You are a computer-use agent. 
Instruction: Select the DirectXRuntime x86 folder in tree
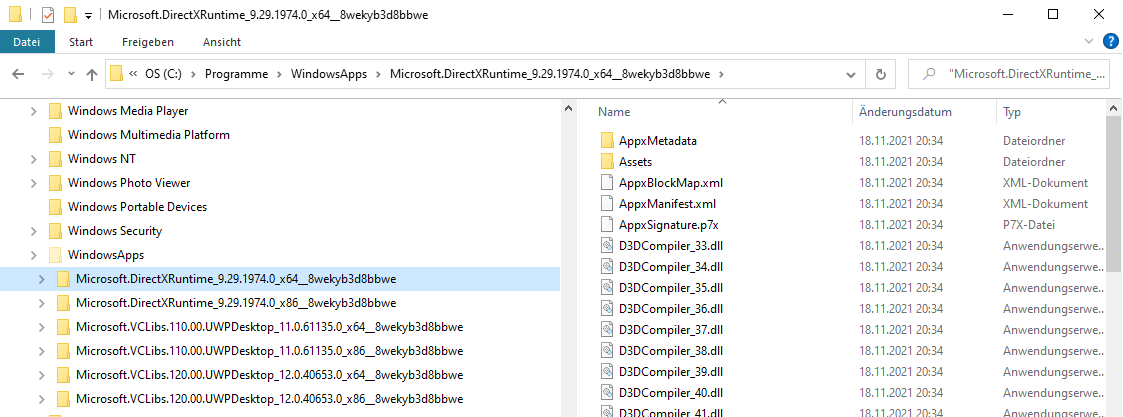pos(236,302)
